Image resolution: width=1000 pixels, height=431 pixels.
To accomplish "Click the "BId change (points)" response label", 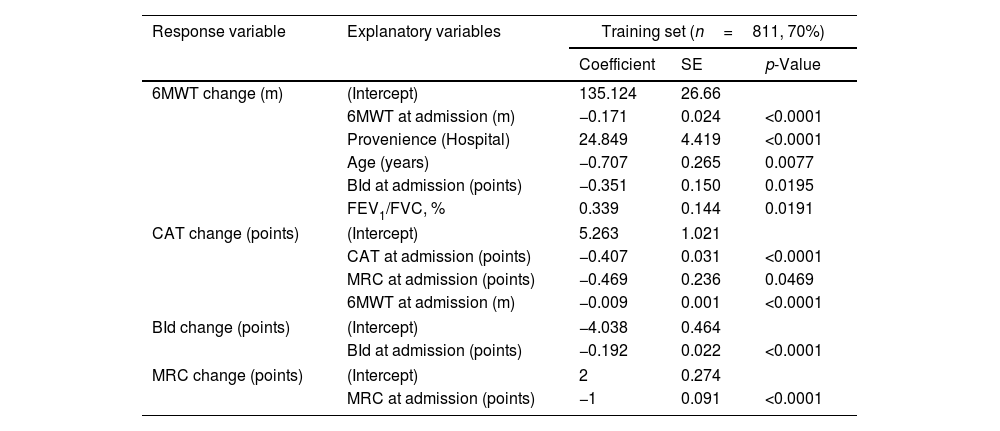I will (x=221, y=327).
